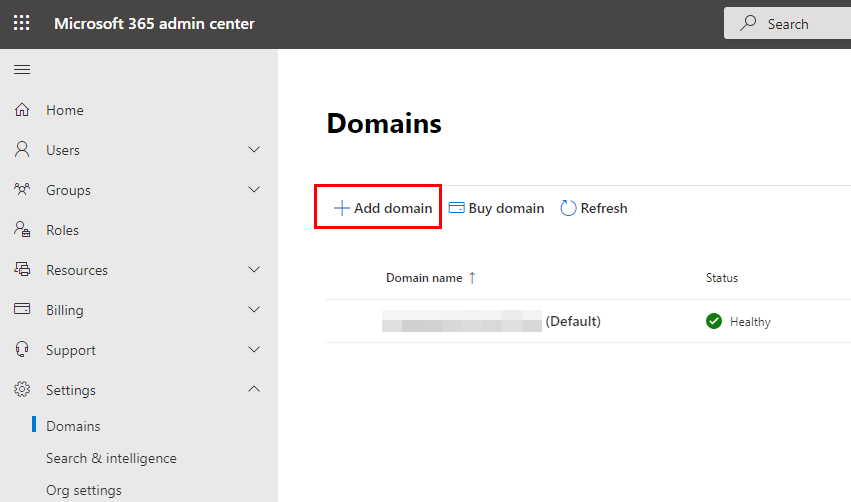Click the search magnifier icon
Image resolution: width=851 pixels, height=502 pixels.
point(748,23)
